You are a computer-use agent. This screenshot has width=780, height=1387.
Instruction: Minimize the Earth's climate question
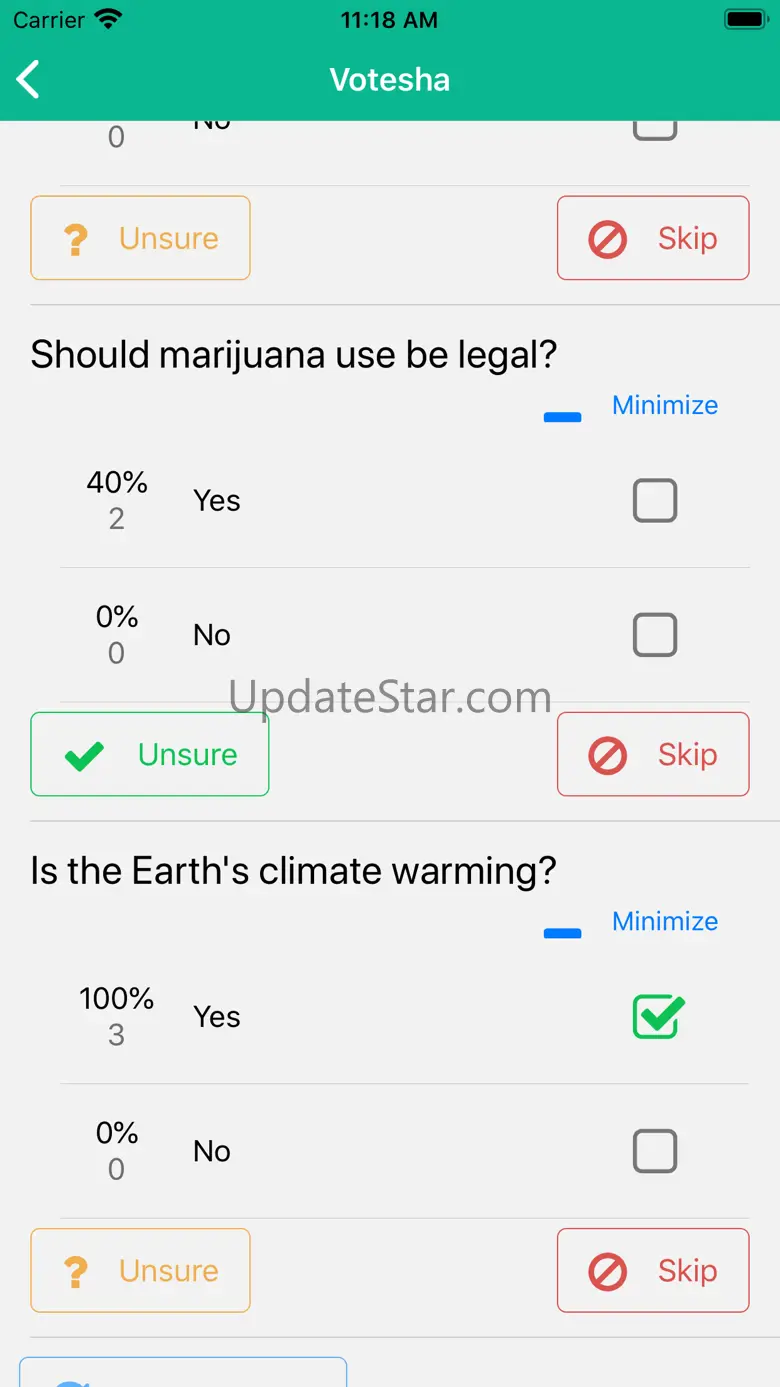click(x=665, y=921)
